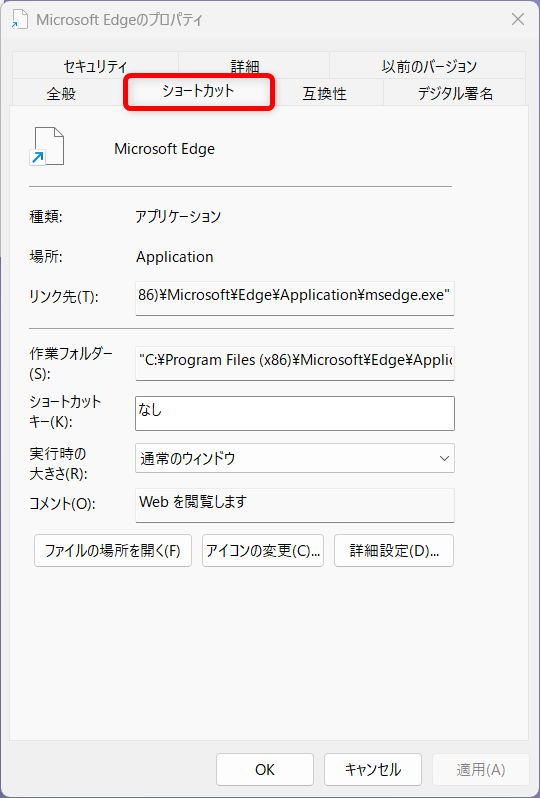
Task: Click 詳細設定 button
Action: 394,551
